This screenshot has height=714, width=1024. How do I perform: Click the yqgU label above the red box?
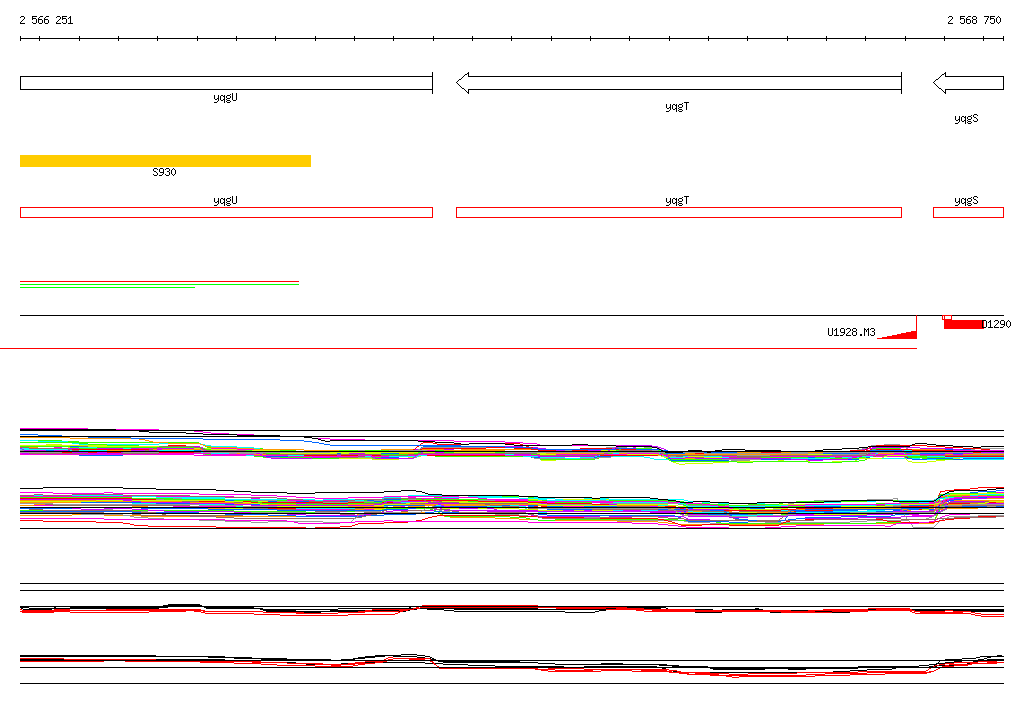pyautogui.click(x=225, y=201)
